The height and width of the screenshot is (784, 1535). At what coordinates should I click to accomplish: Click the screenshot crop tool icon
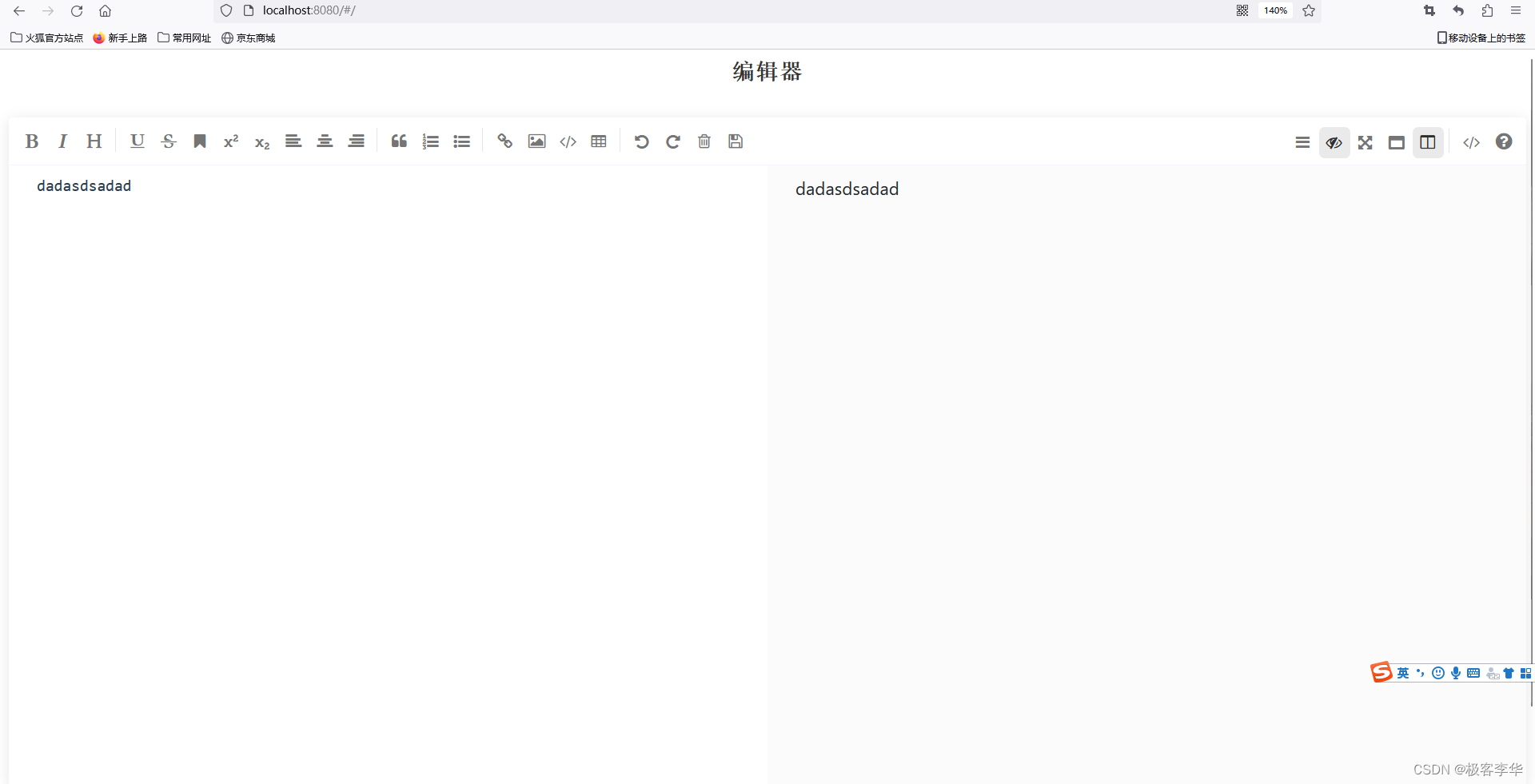[x=1429, y=10]
